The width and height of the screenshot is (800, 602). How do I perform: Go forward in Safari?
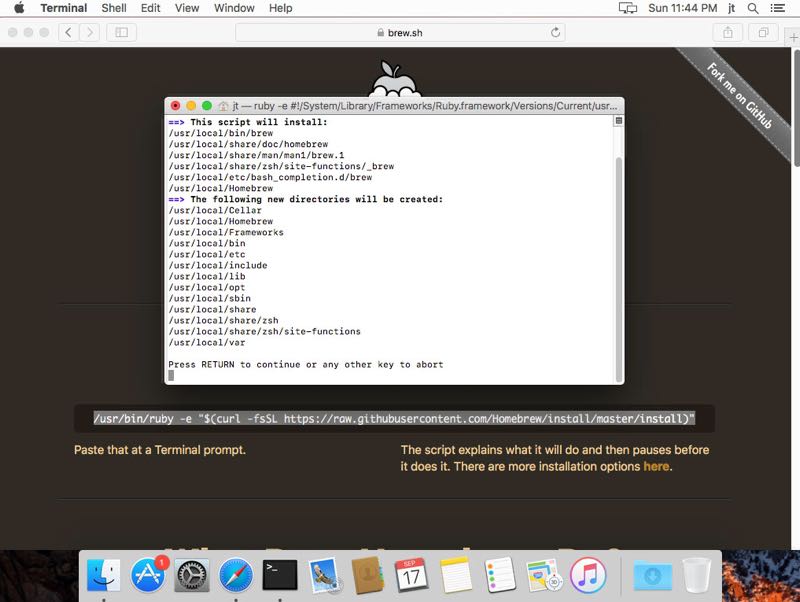pos(89,33)
